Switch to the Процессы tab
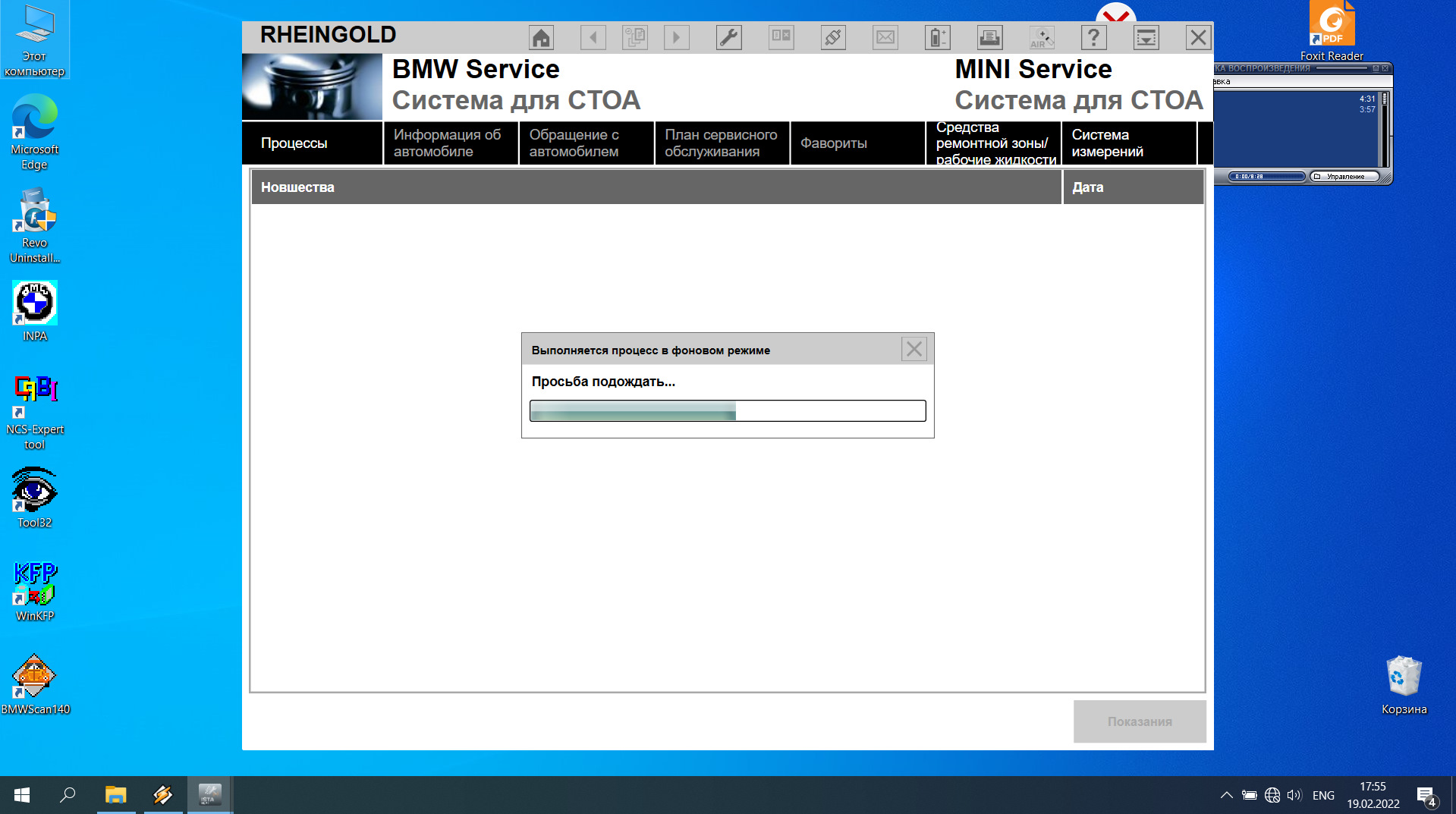The width and height of the screenshot is (1456, 814). (312, 143)
